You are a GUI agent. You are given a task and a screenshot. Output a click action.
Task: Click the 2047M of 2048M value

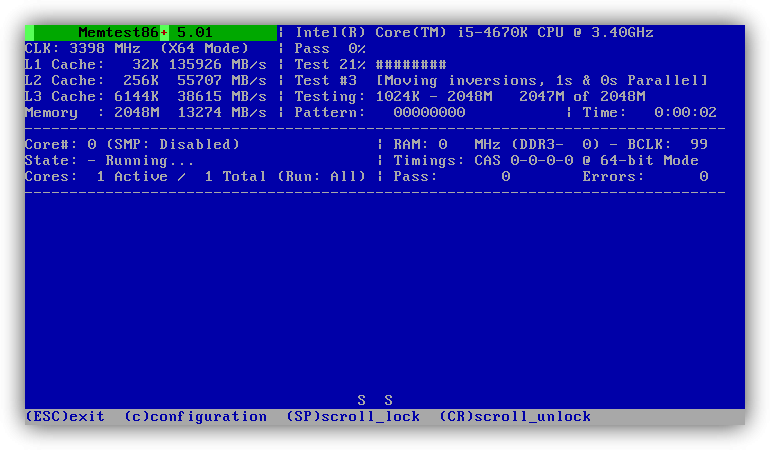[x=582, y=97]
